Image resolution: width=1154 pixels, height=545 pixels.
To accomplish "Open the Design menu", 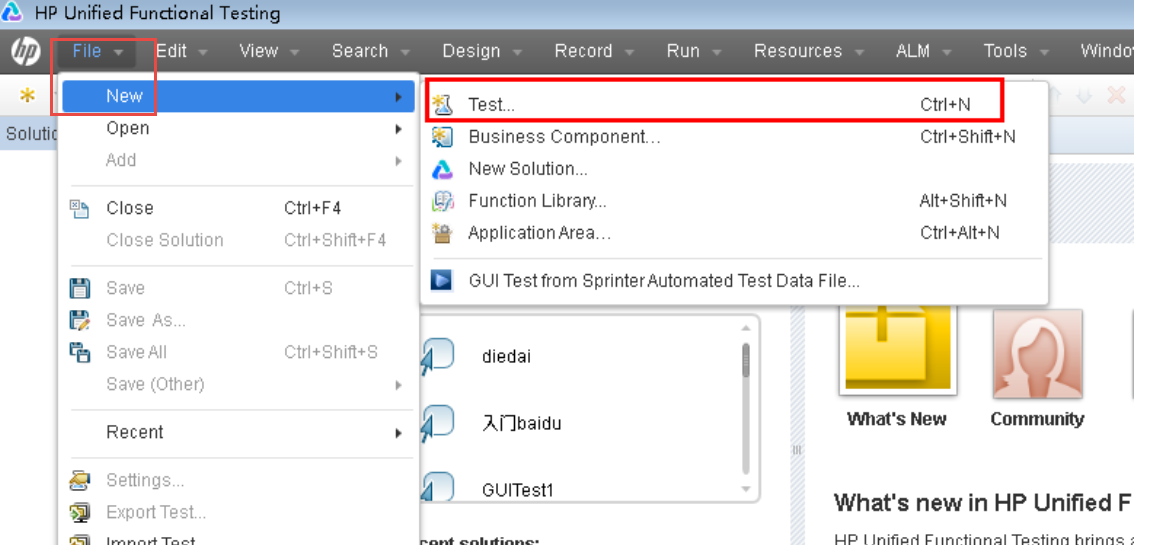I will [482, 51].
